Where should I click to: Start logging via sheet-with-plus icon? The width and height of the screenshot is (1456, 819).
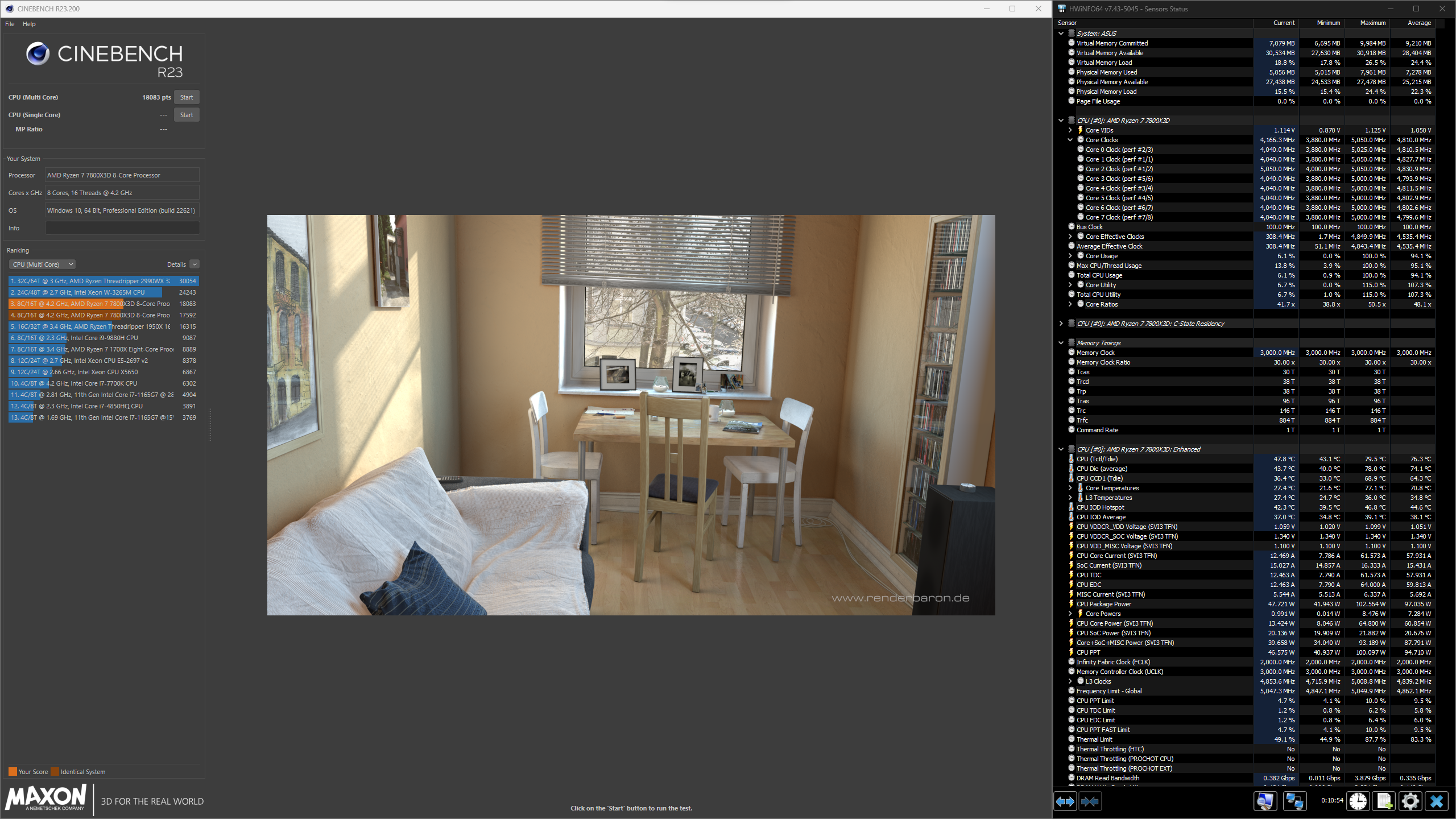pos(1384,801)
